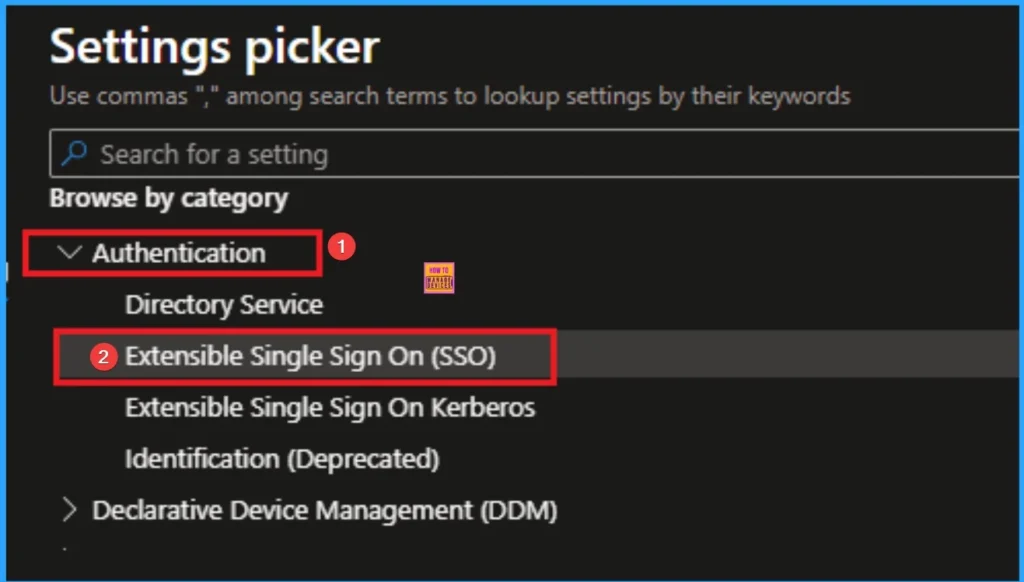Screen dimensions: 1024x582
Task: Select the Directory Service category
Action: 223,304
